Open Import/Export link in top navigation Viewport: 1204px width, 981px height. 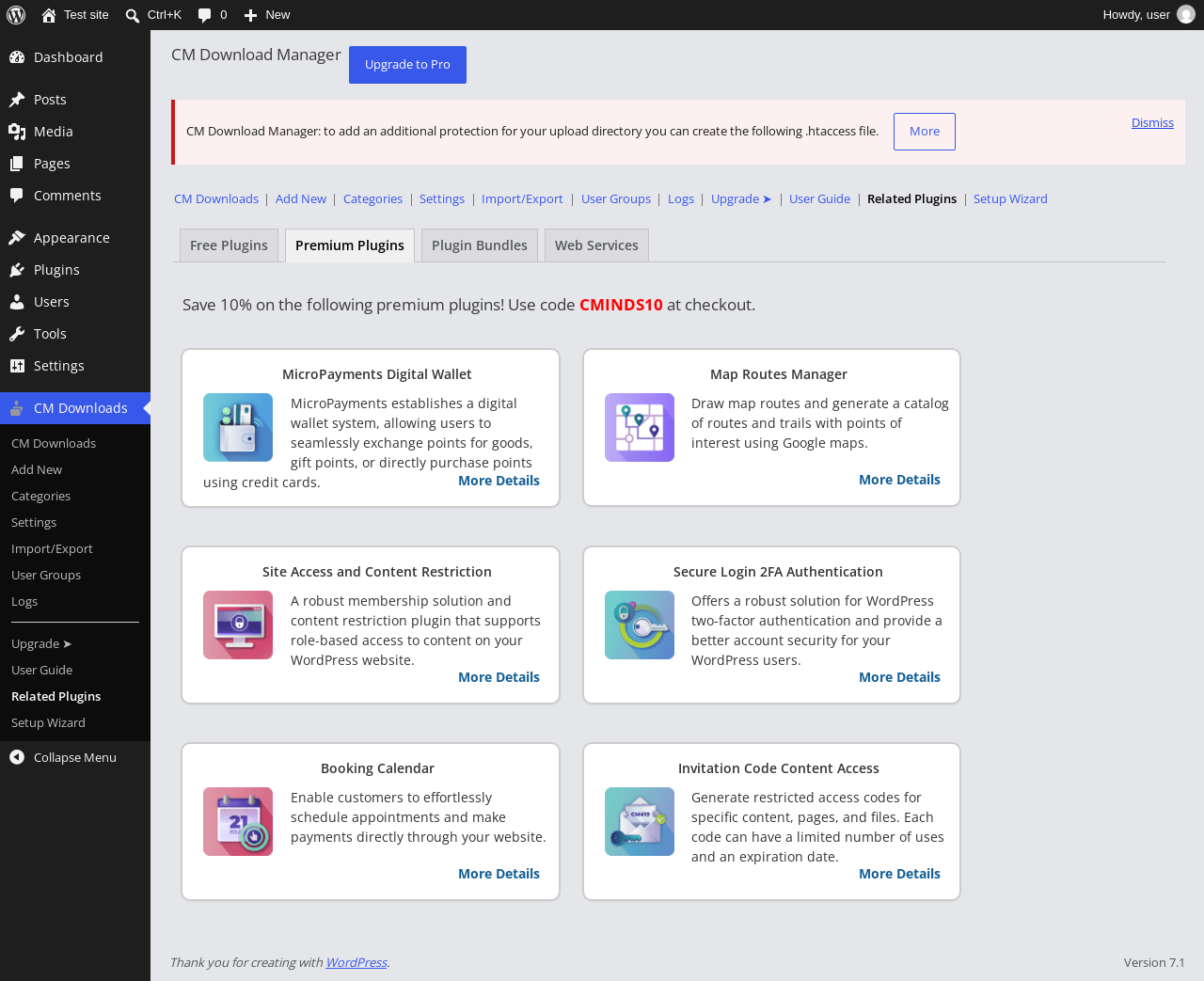click(x=522, y=198)
